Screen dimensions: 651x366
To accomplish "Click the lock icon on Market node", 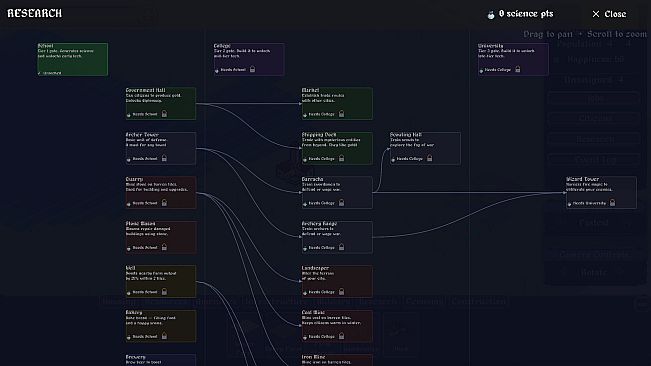I will [341, 114].
